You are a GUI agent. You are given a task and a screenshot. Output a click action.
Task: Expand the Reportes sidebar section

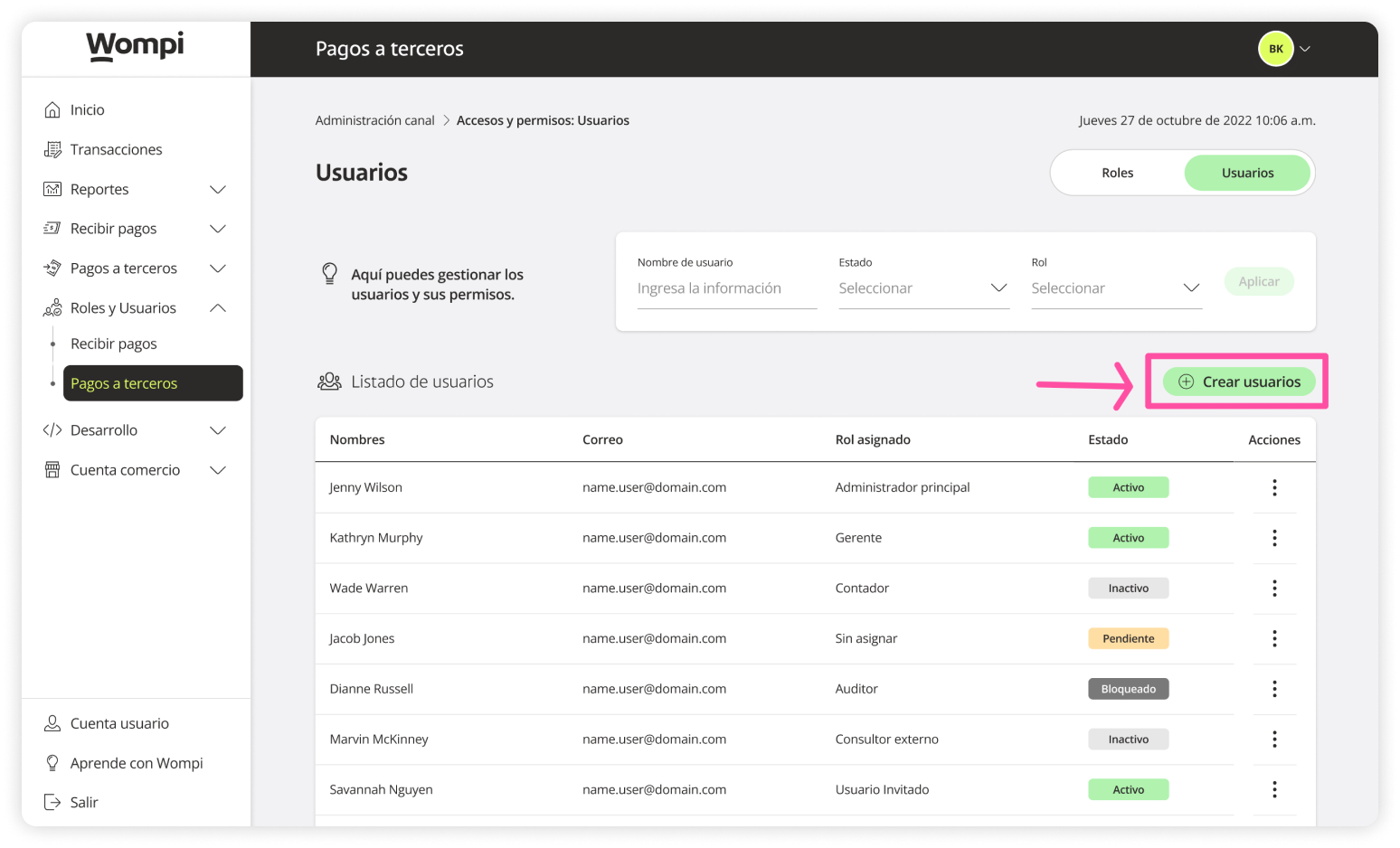click(x=217, y=190)
